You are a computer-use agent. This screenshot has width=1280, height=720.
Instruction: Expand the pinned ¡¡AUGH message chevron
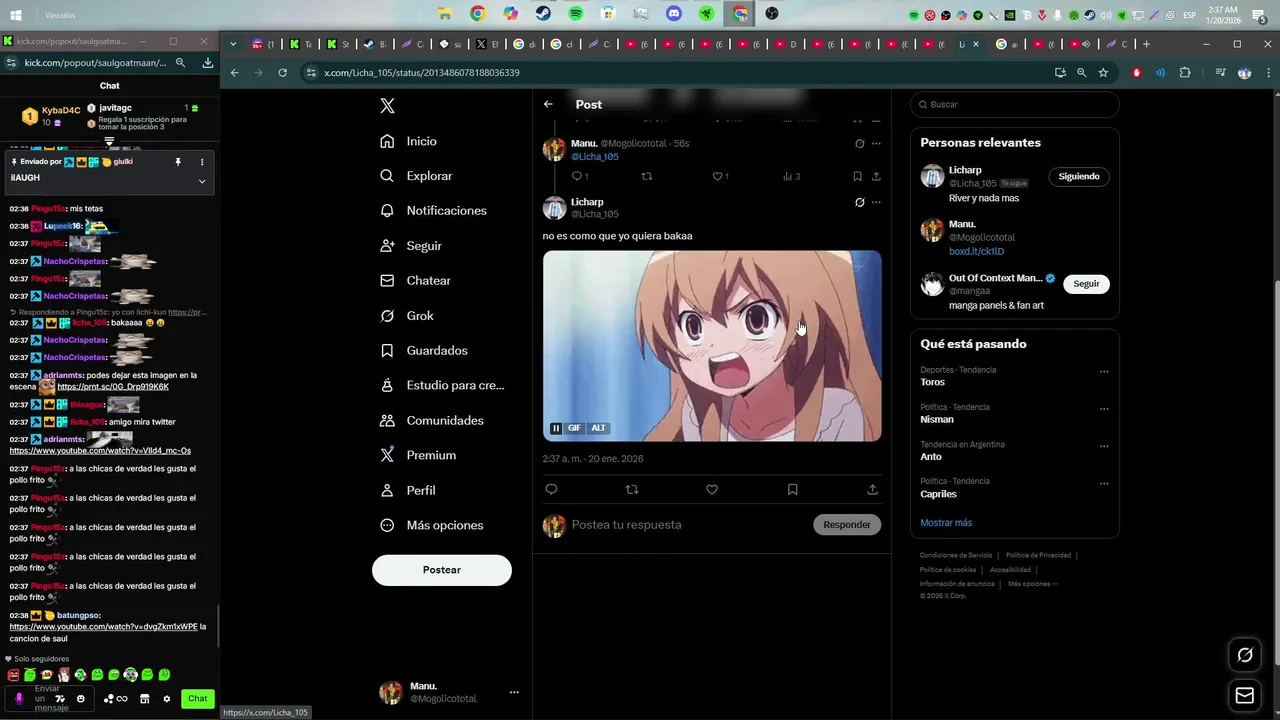[x=202, y=181]
